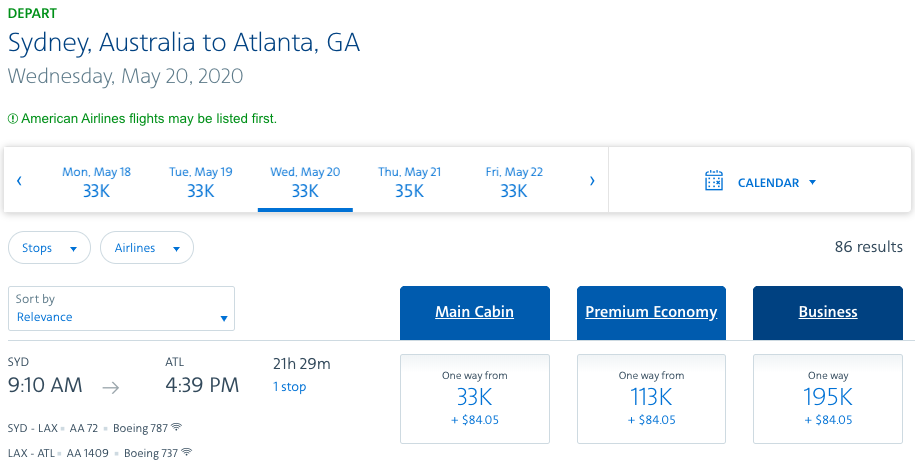Click the Business column header
Screen dimensions: 915x467
(x=828, y=312)
